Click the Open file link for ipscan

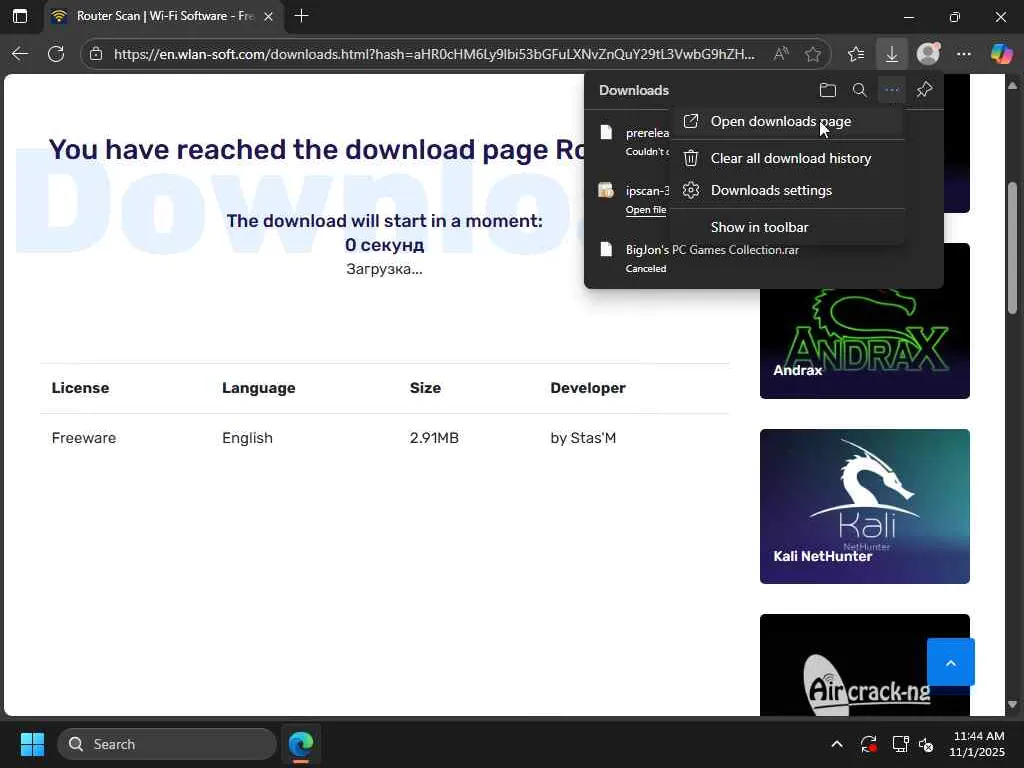pos(645,210)
